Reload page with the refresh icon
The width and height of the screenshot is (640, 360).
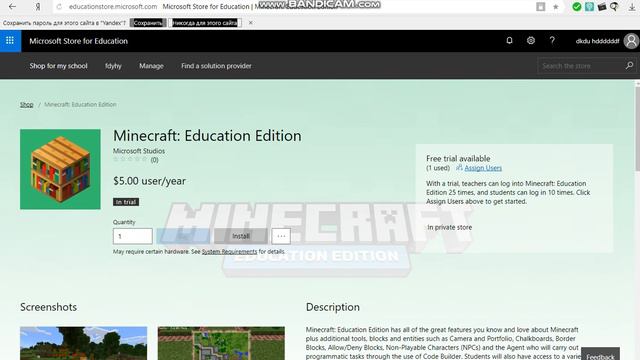pyautogui.click(x=59, y=7)
